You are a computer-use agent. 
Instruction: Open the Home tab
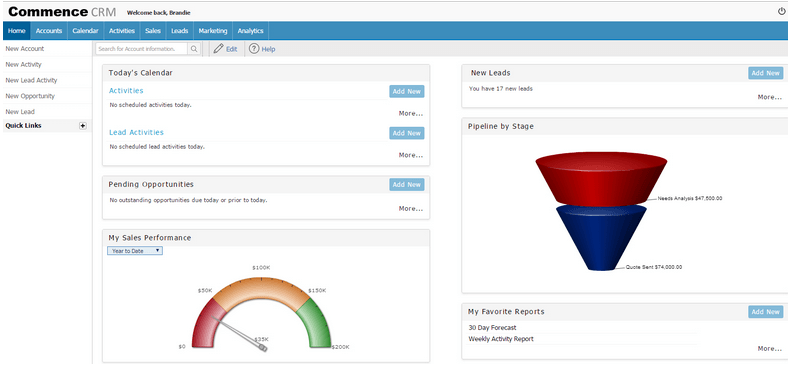[17, 30]
